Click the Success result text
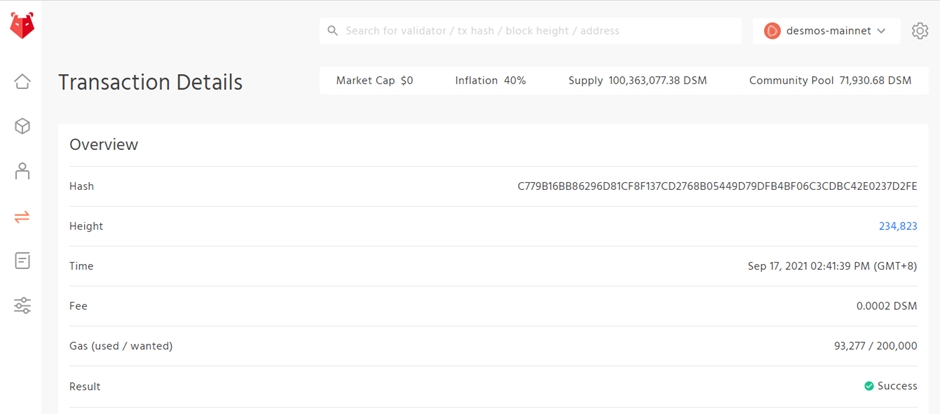This screenshot has width=940, height=414. tap(897, 386)
